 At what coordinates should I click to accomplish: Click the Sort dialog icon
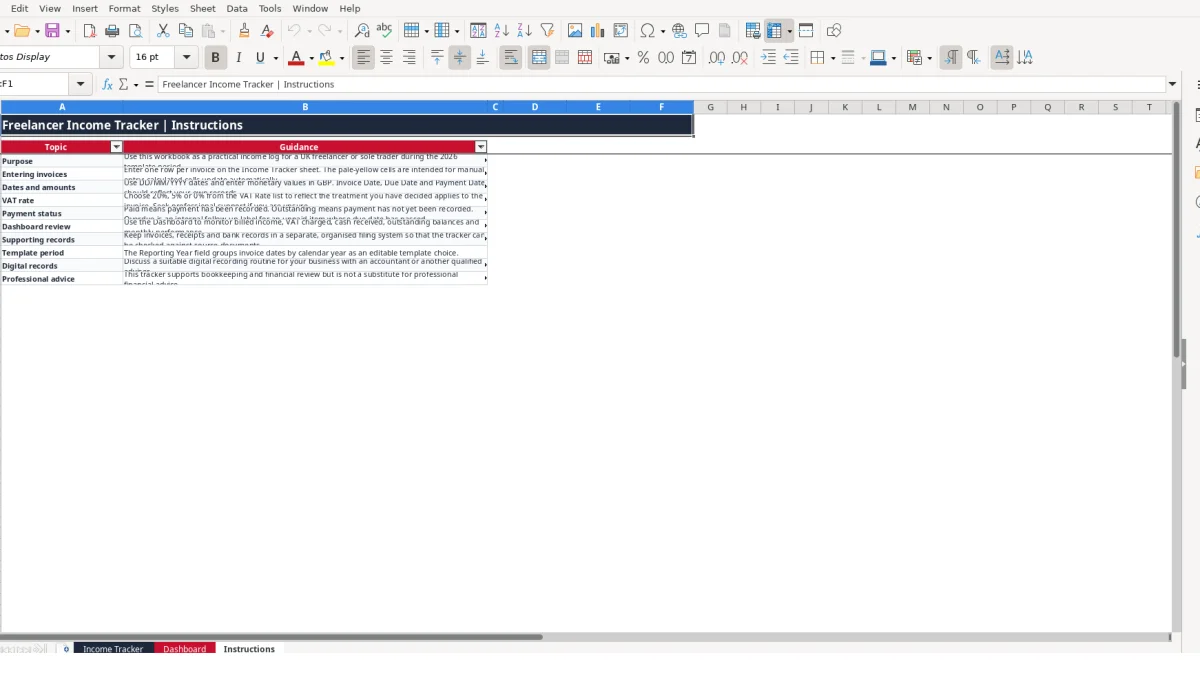478,31
